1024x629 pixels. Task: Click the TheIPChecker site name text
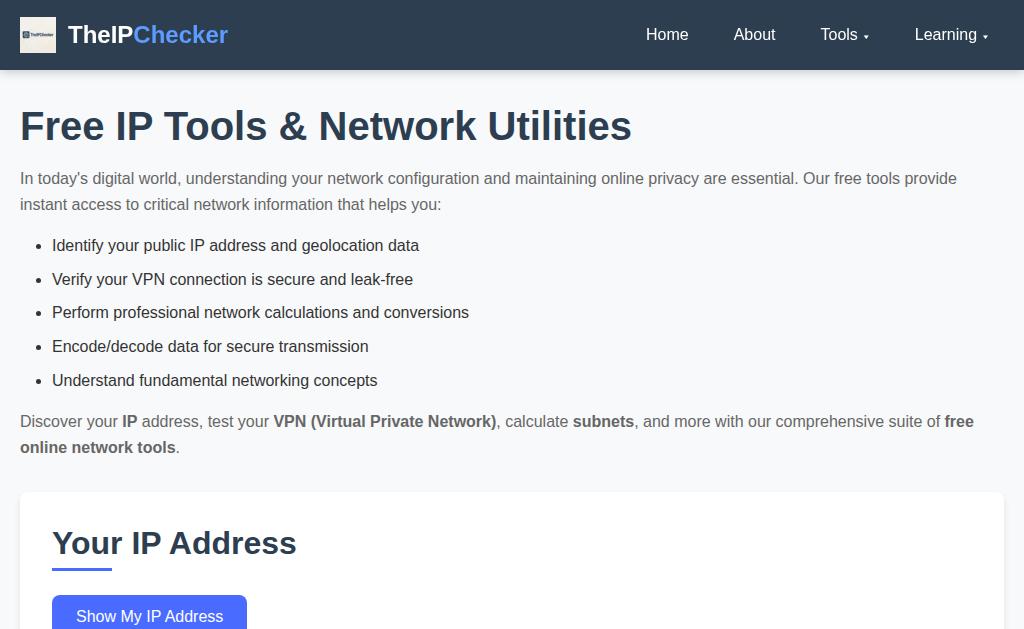148,35
